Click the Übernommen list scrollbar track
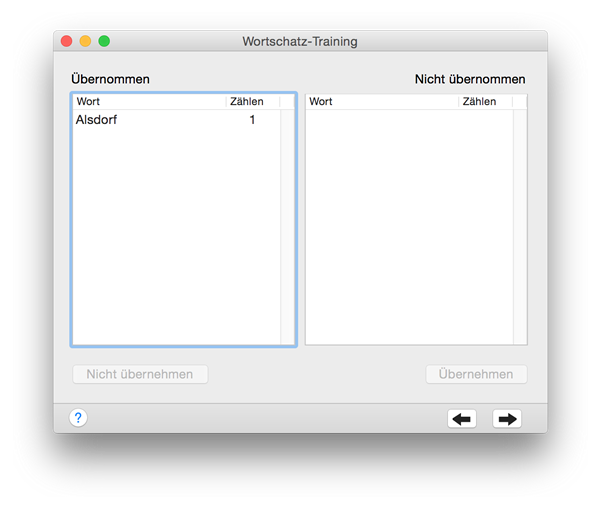This screenshot has width=600, height=508. [287, 227]
